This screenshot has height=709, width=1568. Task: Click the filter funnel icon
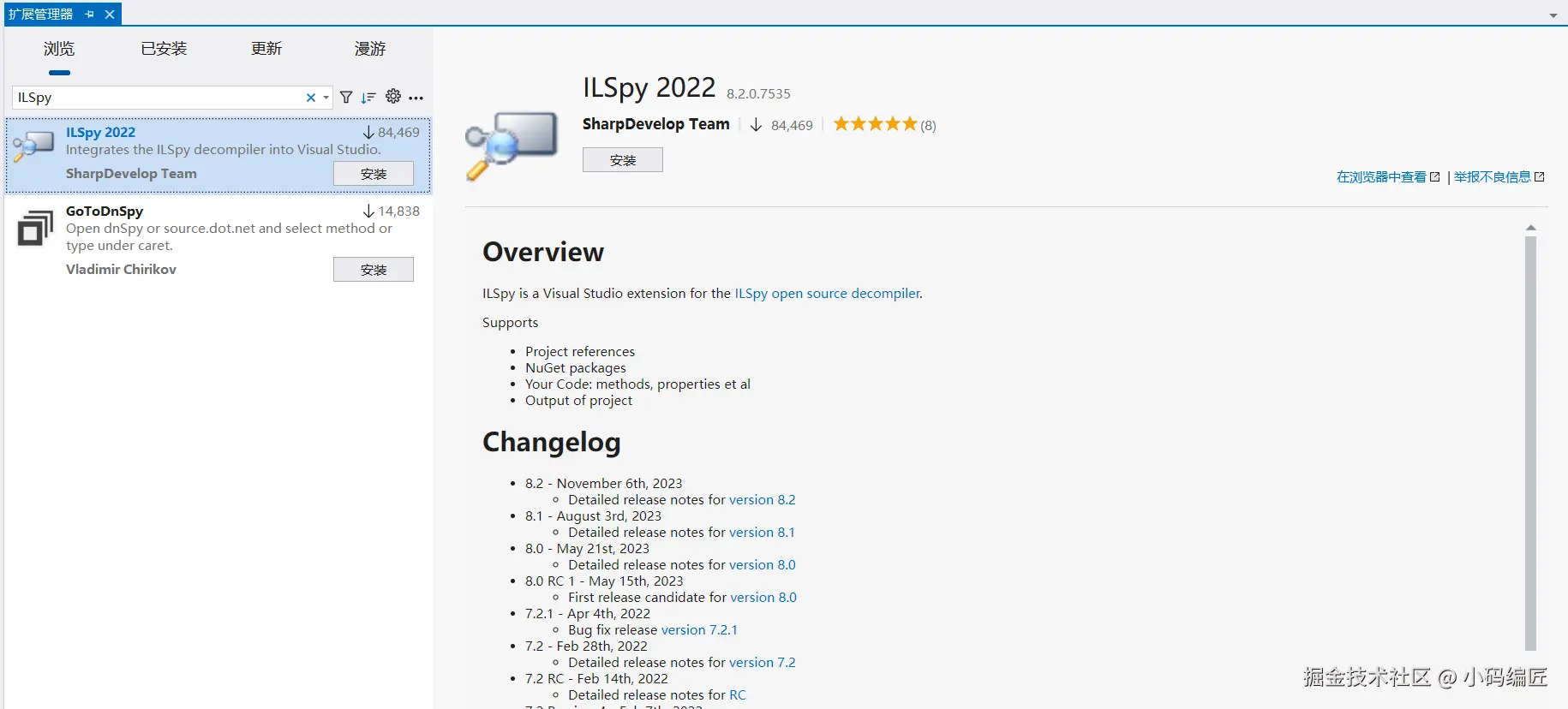[x=346, y=98]
